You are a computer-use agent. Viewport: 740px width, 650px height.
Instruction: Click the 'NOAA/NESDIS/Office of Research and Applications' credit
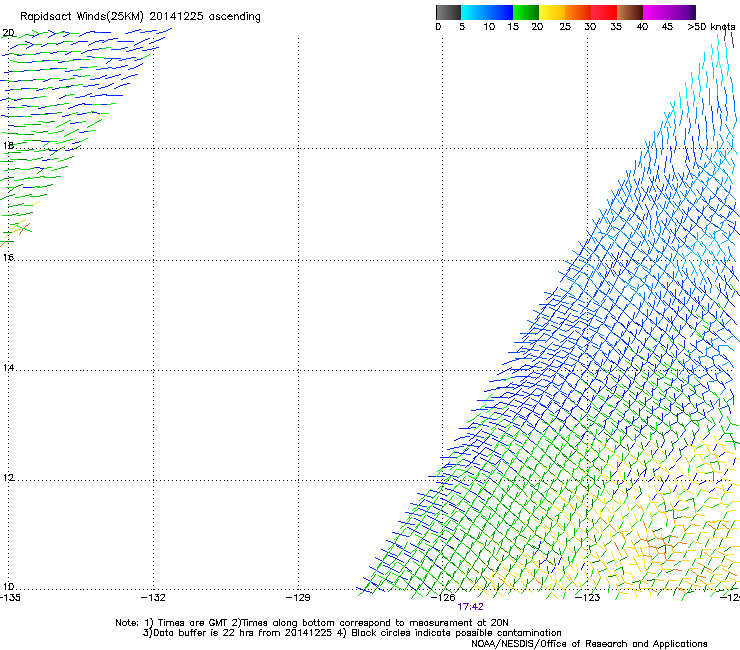click(x=589, y=644)
